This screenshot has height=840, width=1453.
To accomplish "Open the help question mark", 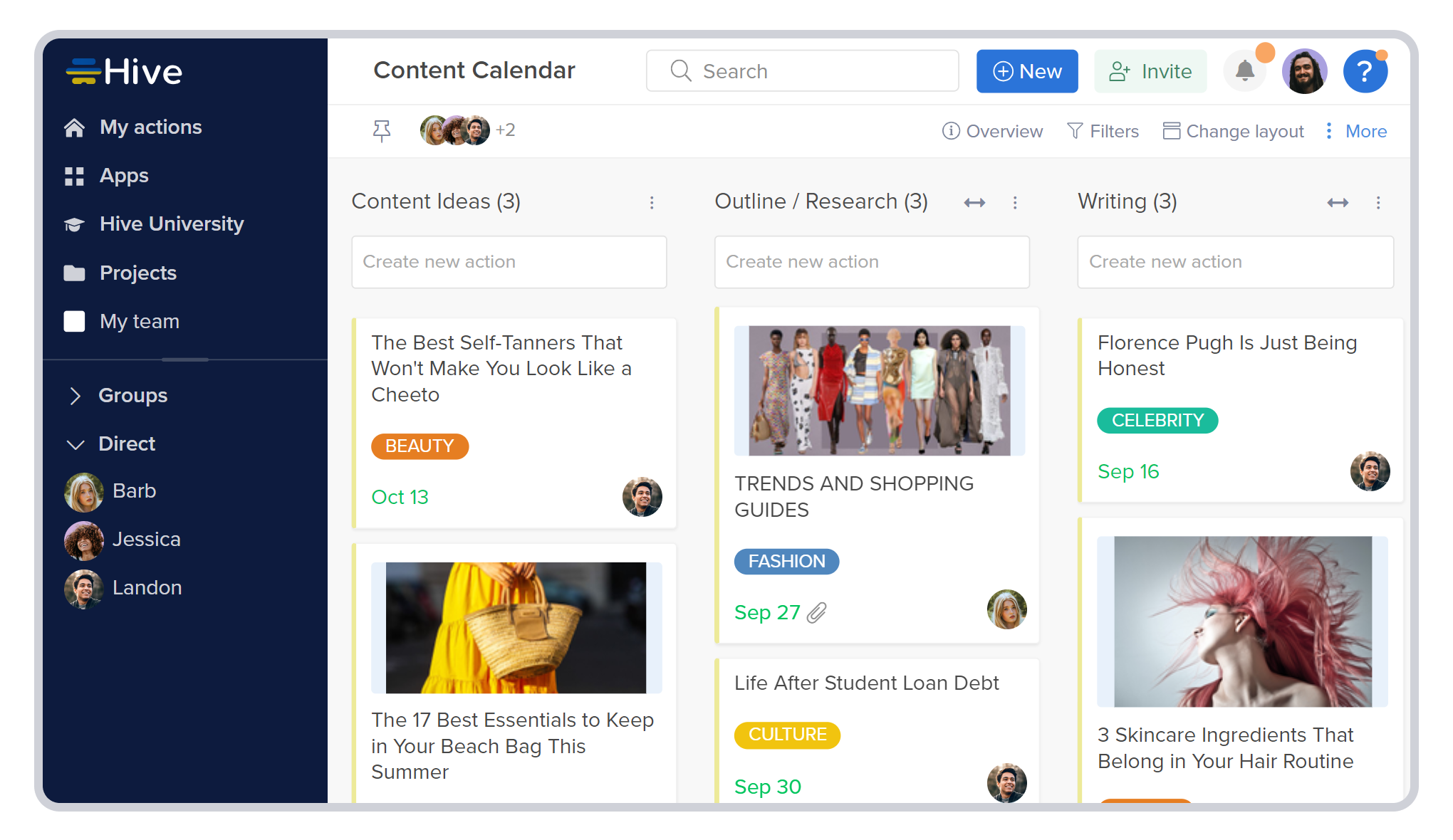I will tap(1365, 71).
